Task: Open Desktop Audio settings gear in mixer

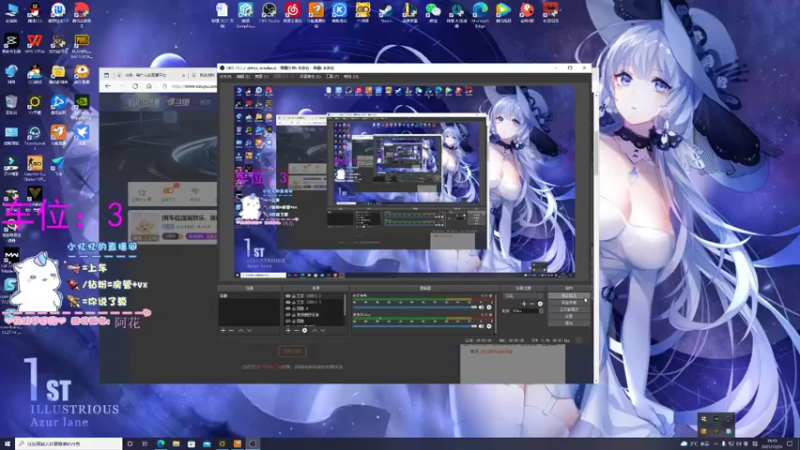Action: click(489, 307)
